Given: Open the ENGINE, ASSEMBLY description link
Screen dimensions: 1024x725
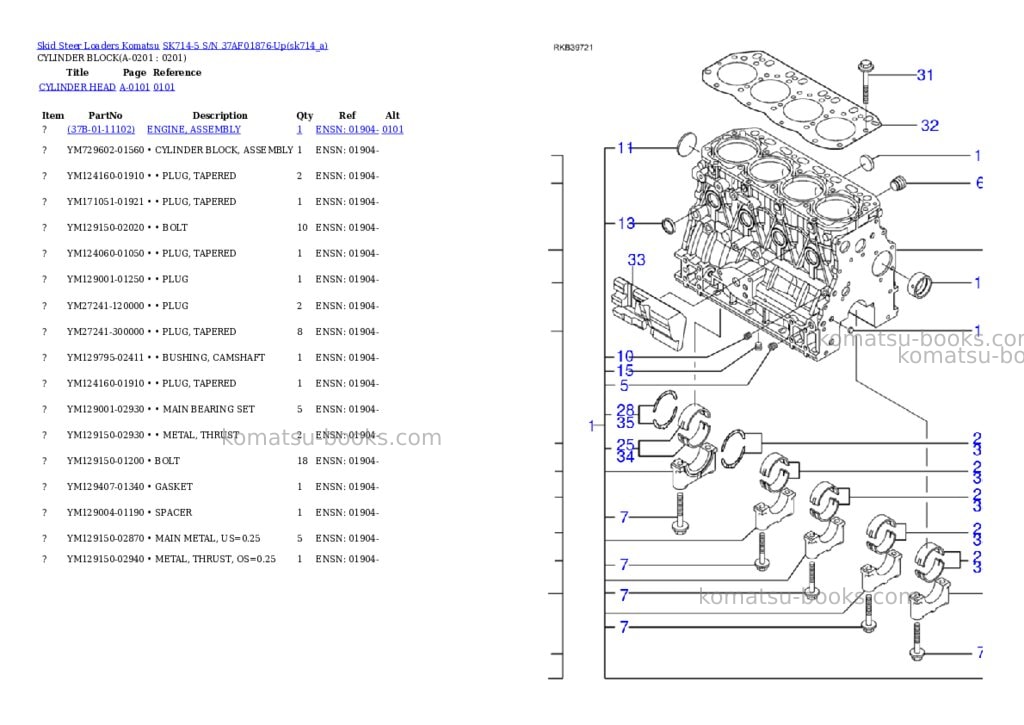Looking at the screenshot, I should [194, 129].
